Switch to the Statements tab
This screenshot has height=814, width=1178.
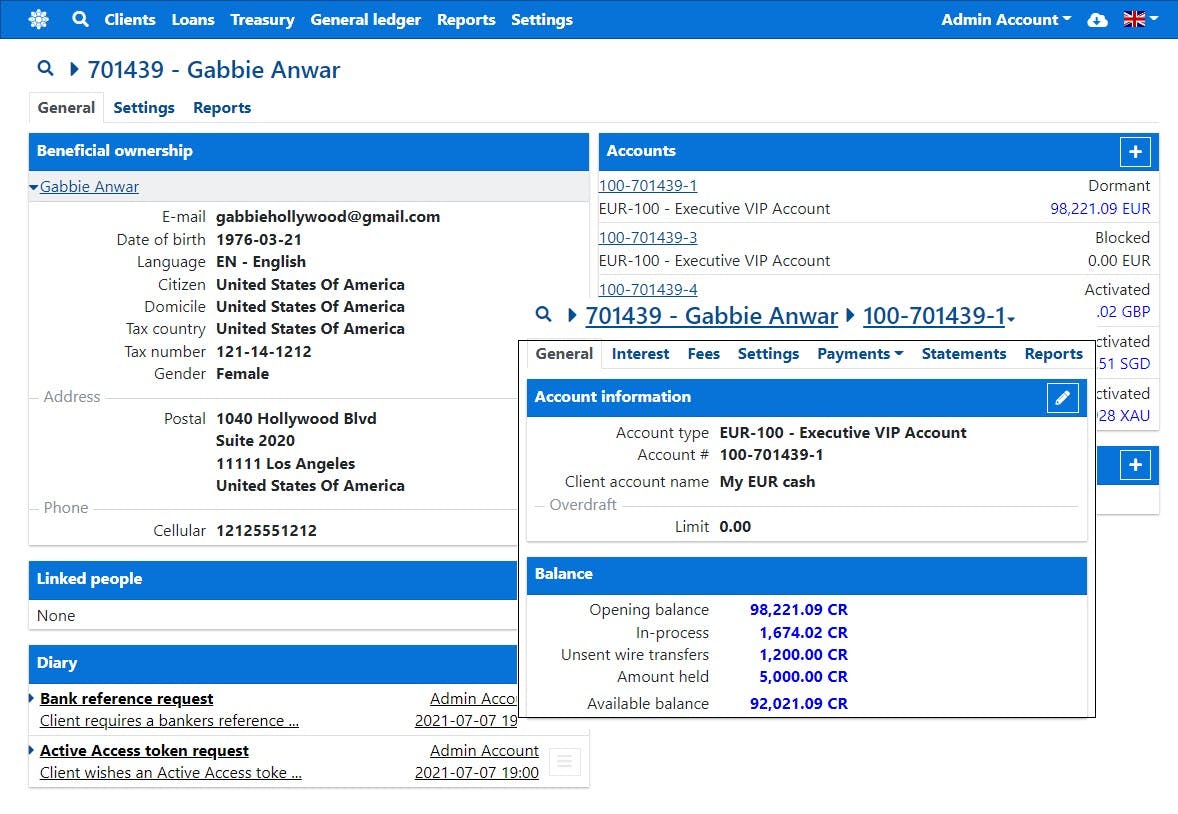pyautogui.click(x=964, y=353)
